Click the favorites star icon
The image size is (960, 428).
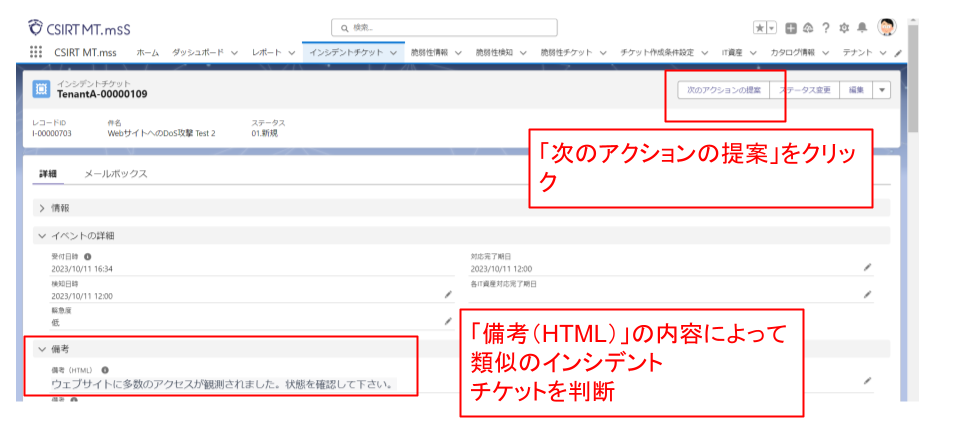[759, 28]
